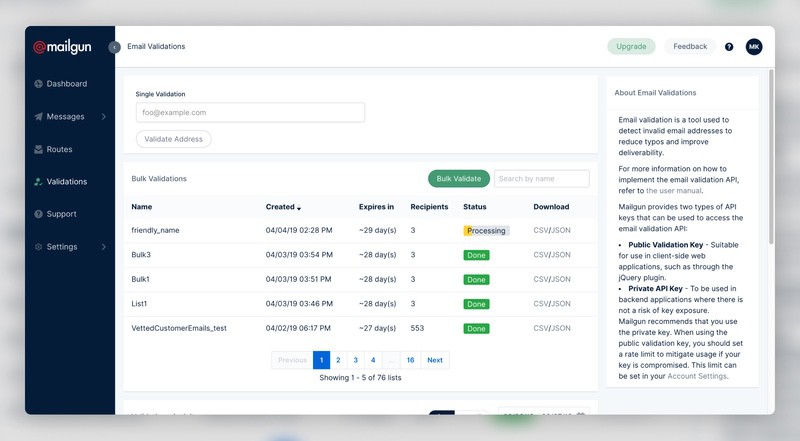Download CSV/JSON for Bulk3
Image resolution: width=800 pixels, height=441 pixels.
[x=552, y=255]
